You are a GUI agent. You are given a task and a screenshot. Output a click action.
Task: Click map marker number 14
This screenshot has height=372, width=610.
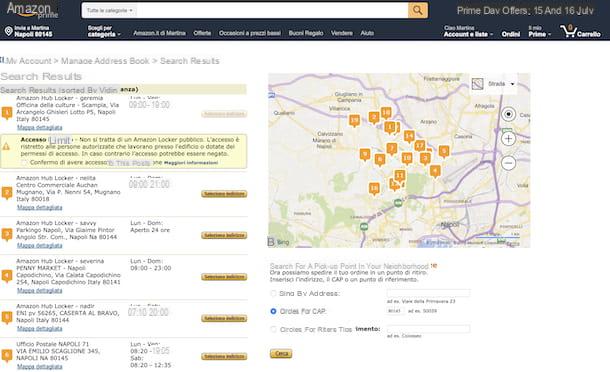[409, 136]
